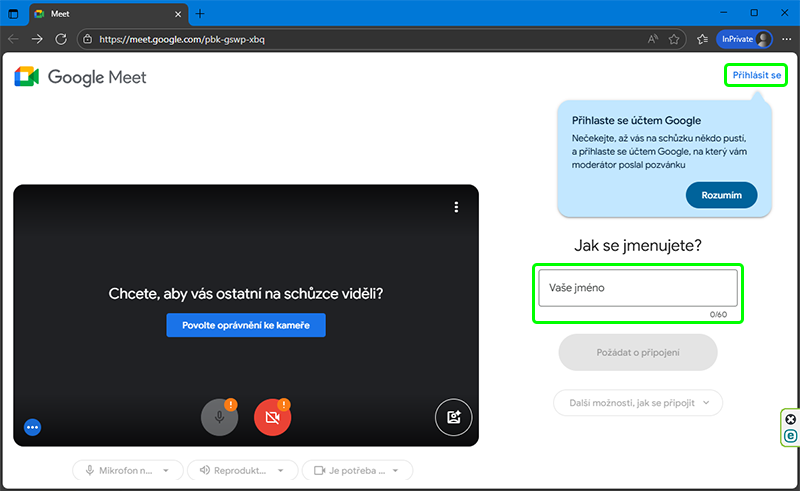Viewport: 800px width, 491px height.
Task: Expand the Reproduktor speaker dropdown
Action: pos(242,470)
